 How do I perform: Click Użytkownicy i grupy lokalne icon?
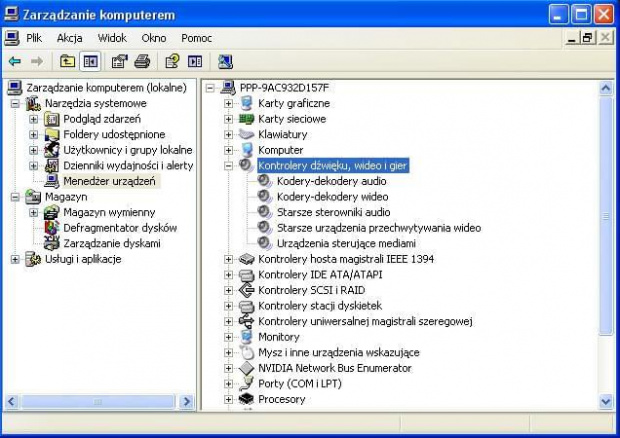tap(52, 150)
